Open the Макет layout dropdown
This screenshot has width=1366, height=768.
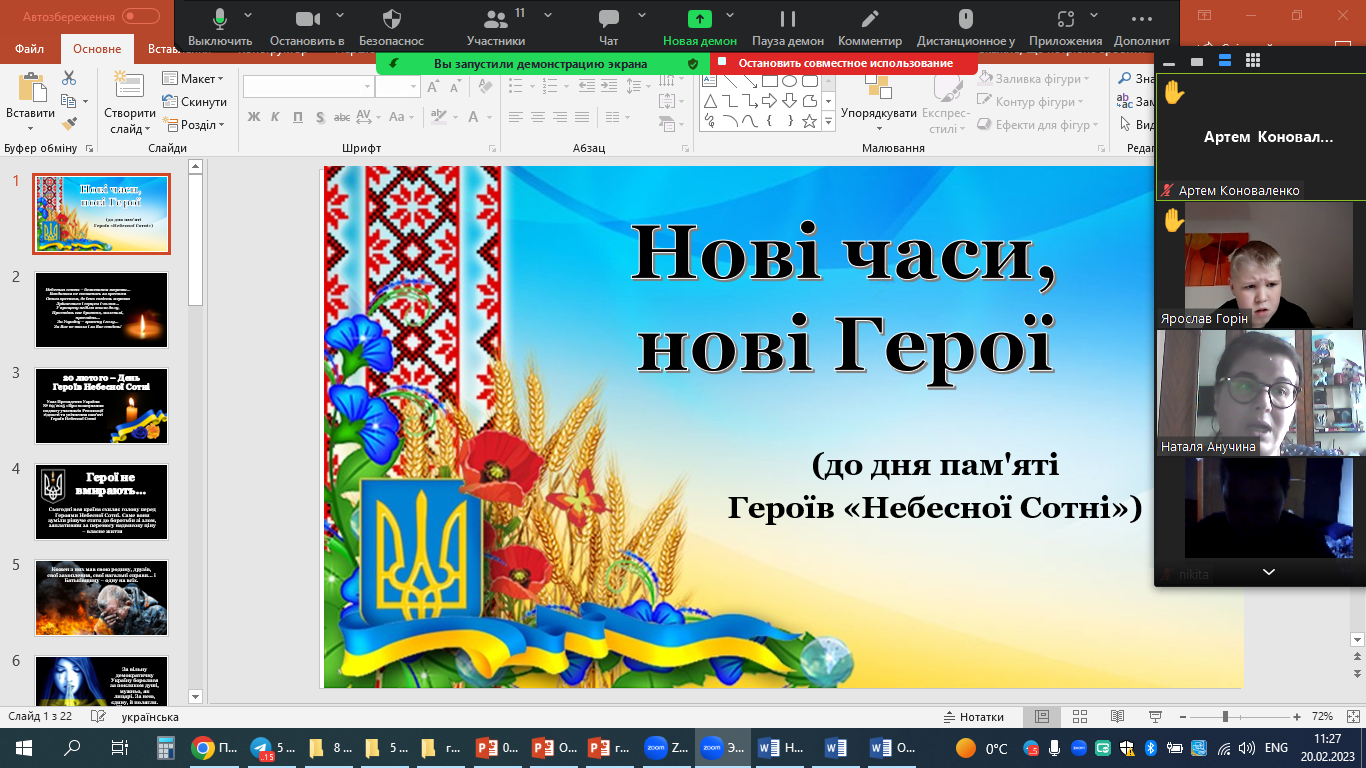point(192,79)
